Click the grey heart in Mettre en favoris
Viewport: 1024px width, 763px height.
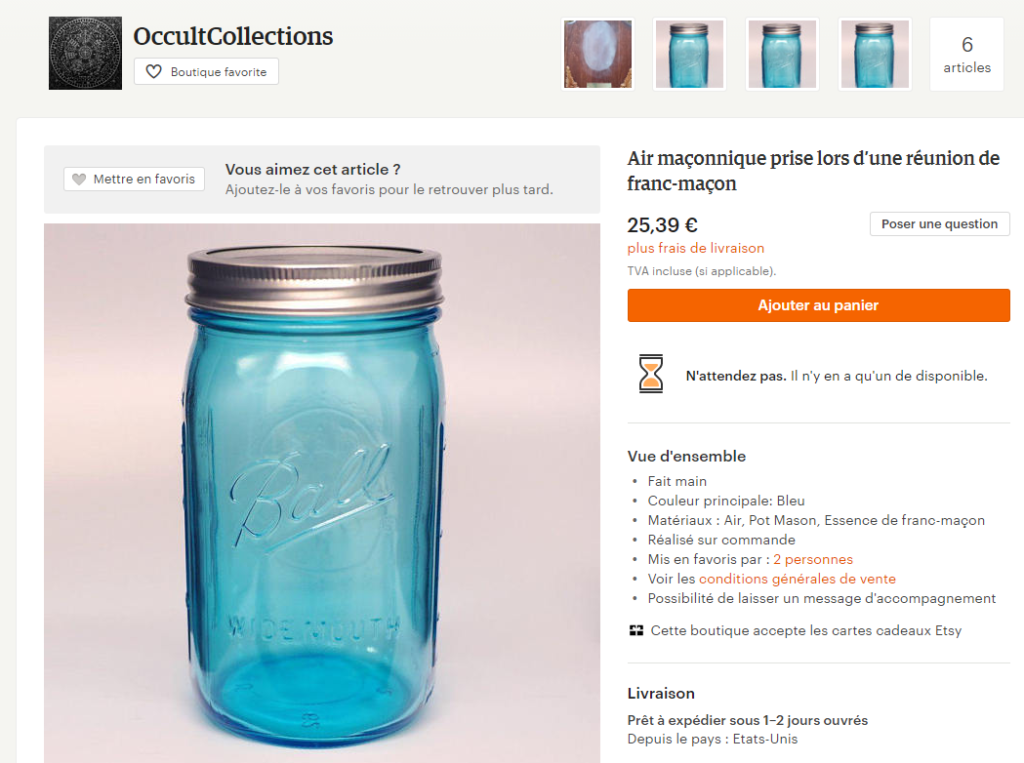click(x=79, y=179)
